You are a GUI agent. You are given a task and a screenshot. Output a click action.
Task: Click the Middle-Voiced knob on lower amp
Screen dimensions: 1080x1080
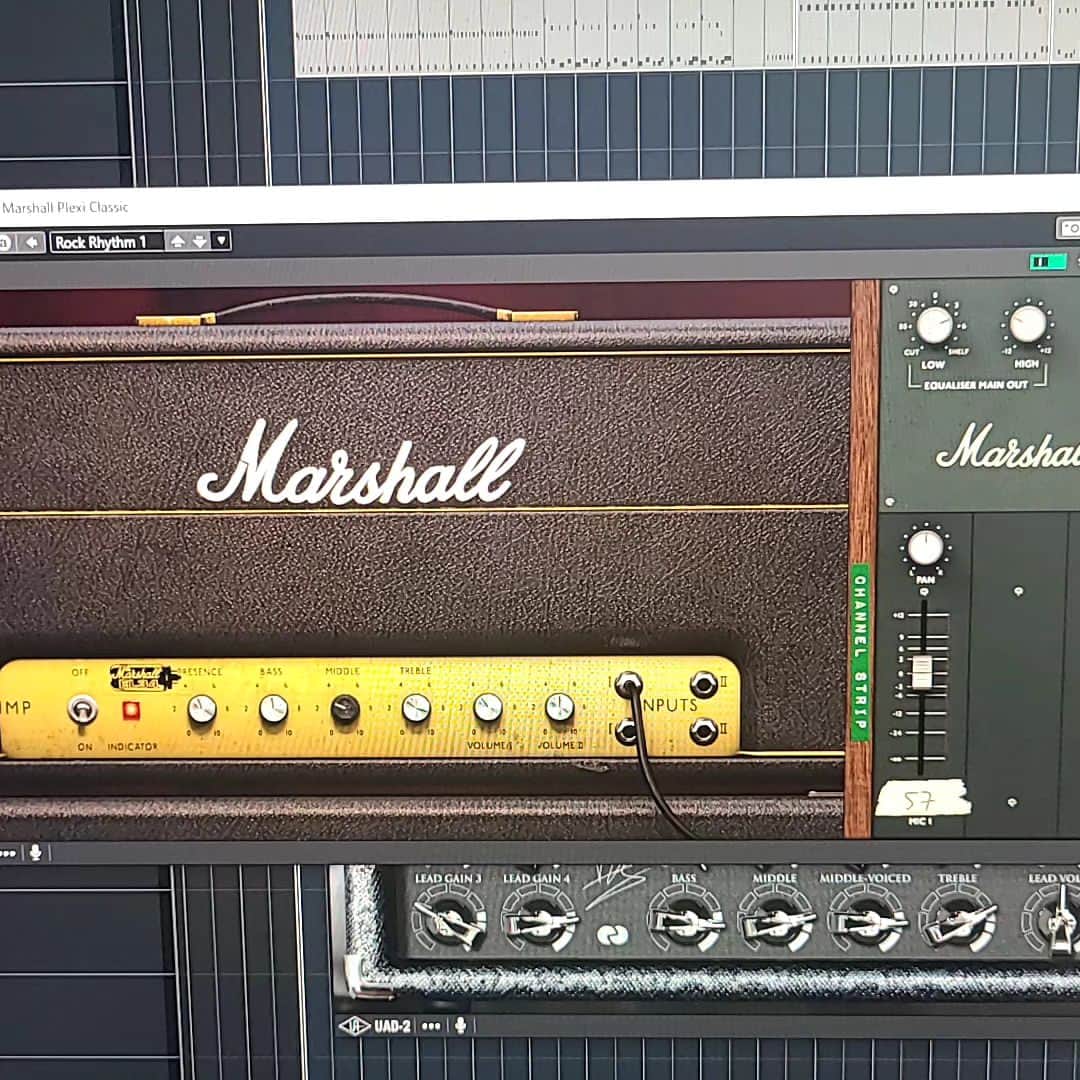866,920
